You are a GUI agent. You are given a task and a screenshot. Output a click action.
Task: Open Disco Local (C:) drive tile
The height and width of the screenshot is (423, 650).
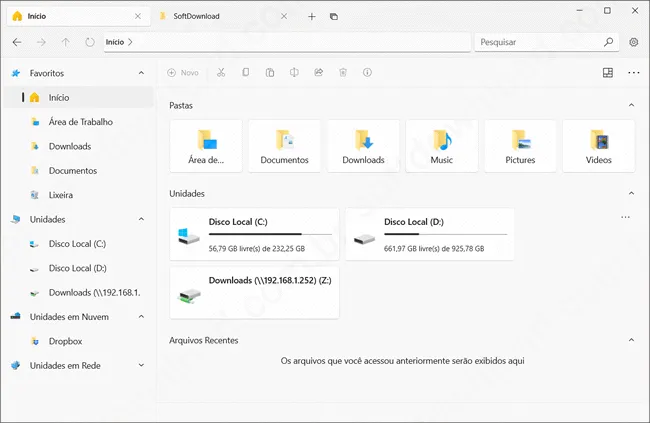254,235
